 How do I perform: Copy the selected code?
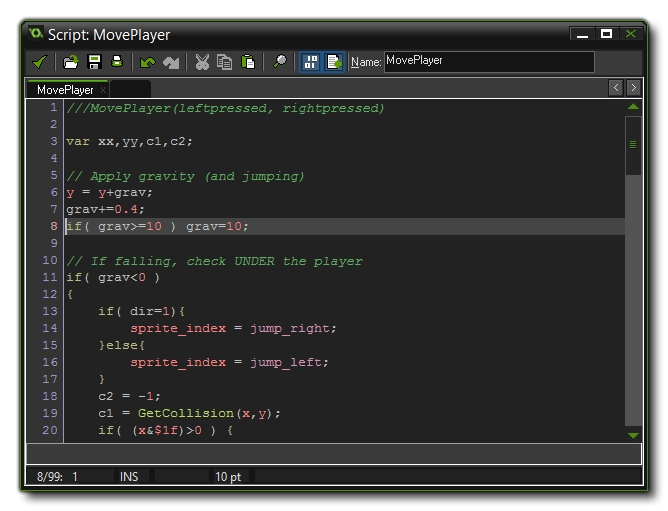[225, 62]
